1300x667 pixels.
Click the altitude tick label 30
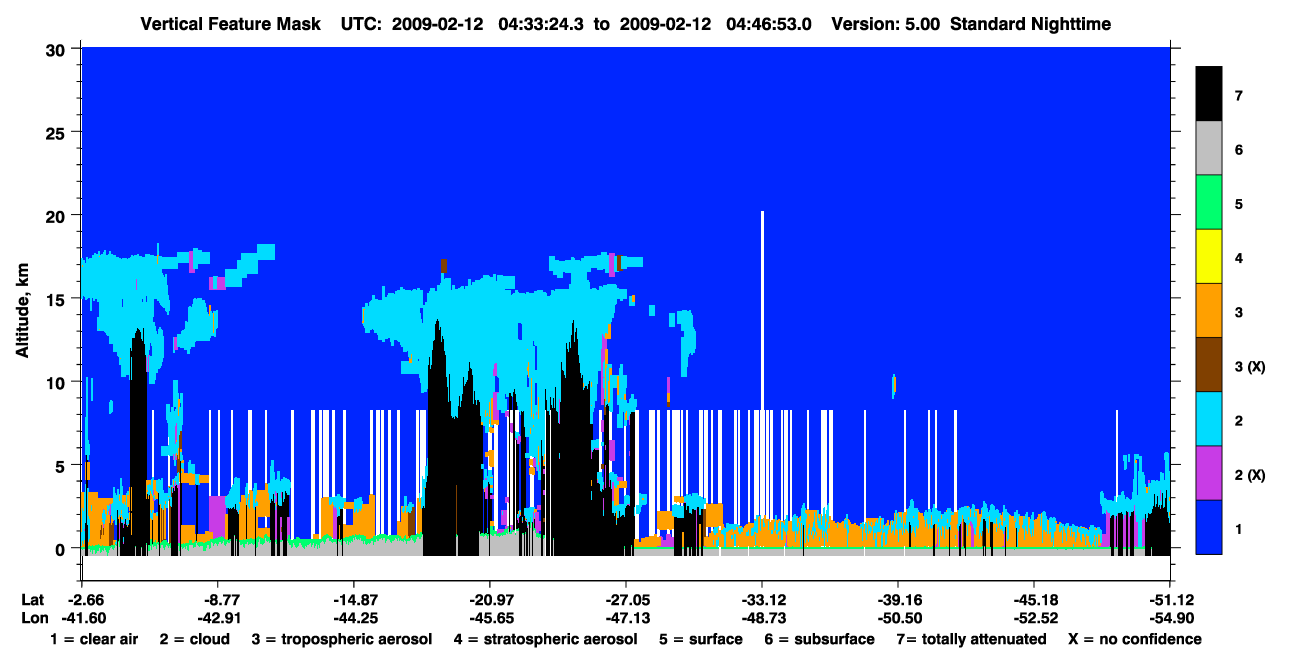click(58, 48)
